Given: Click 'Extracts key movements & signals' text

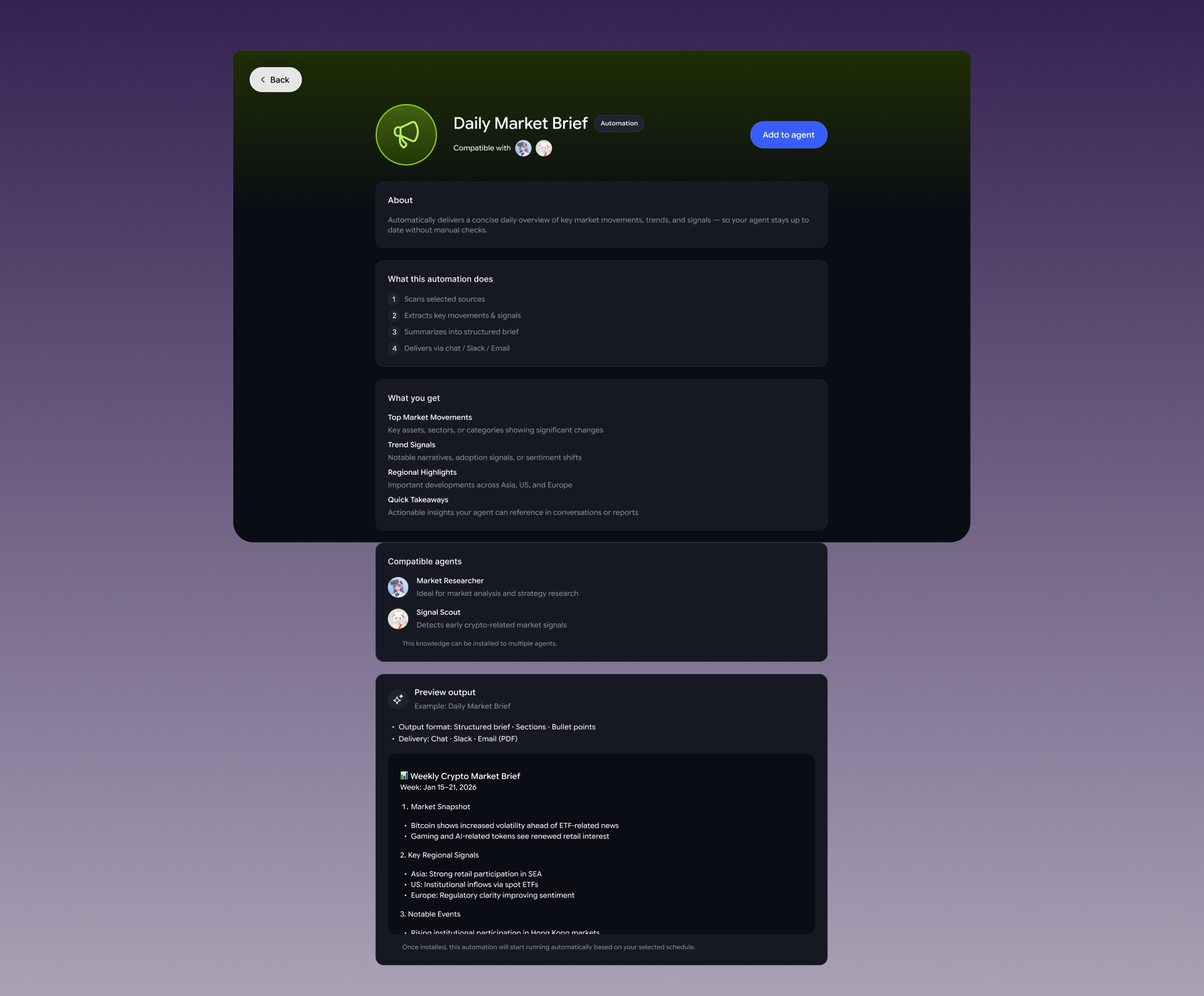Looking at the screenshot, I should [x=462, y=315].
